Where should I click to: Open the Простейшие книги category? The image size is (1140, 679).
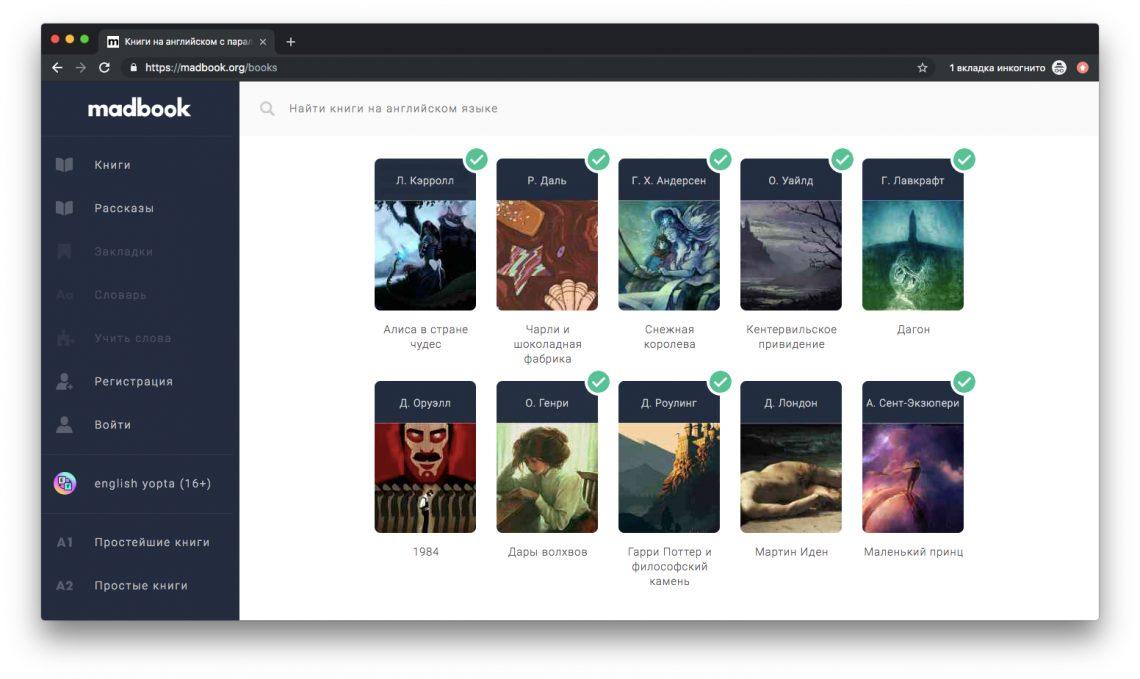(x=152, y=542)
